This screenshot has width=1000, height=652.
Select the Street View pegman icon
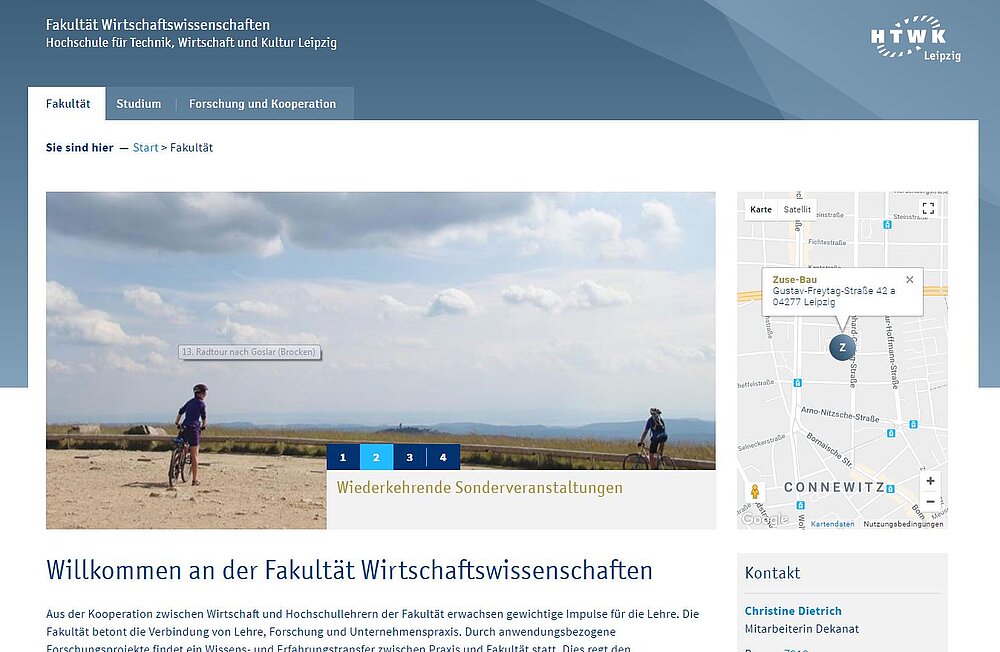[x=755, y=491]
